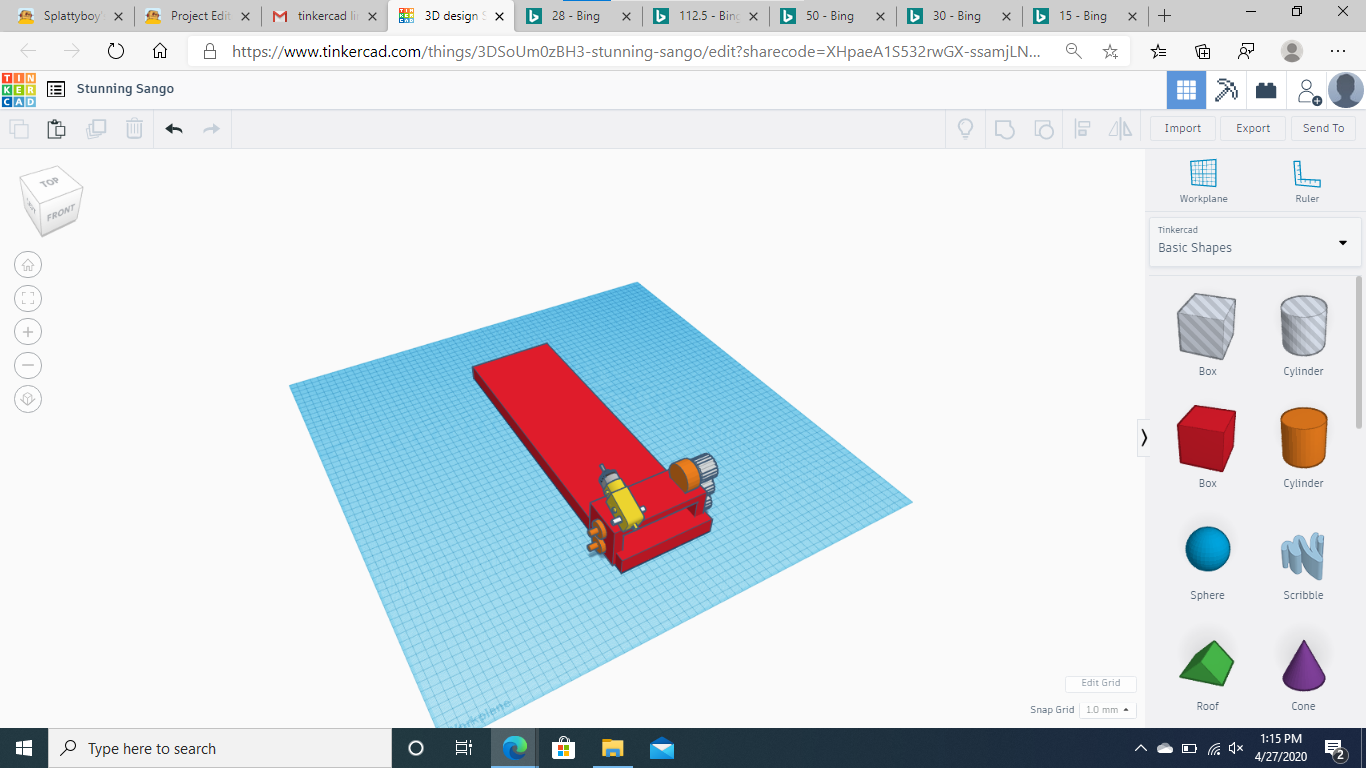Open browser settings and more menu

(1338, 51)
